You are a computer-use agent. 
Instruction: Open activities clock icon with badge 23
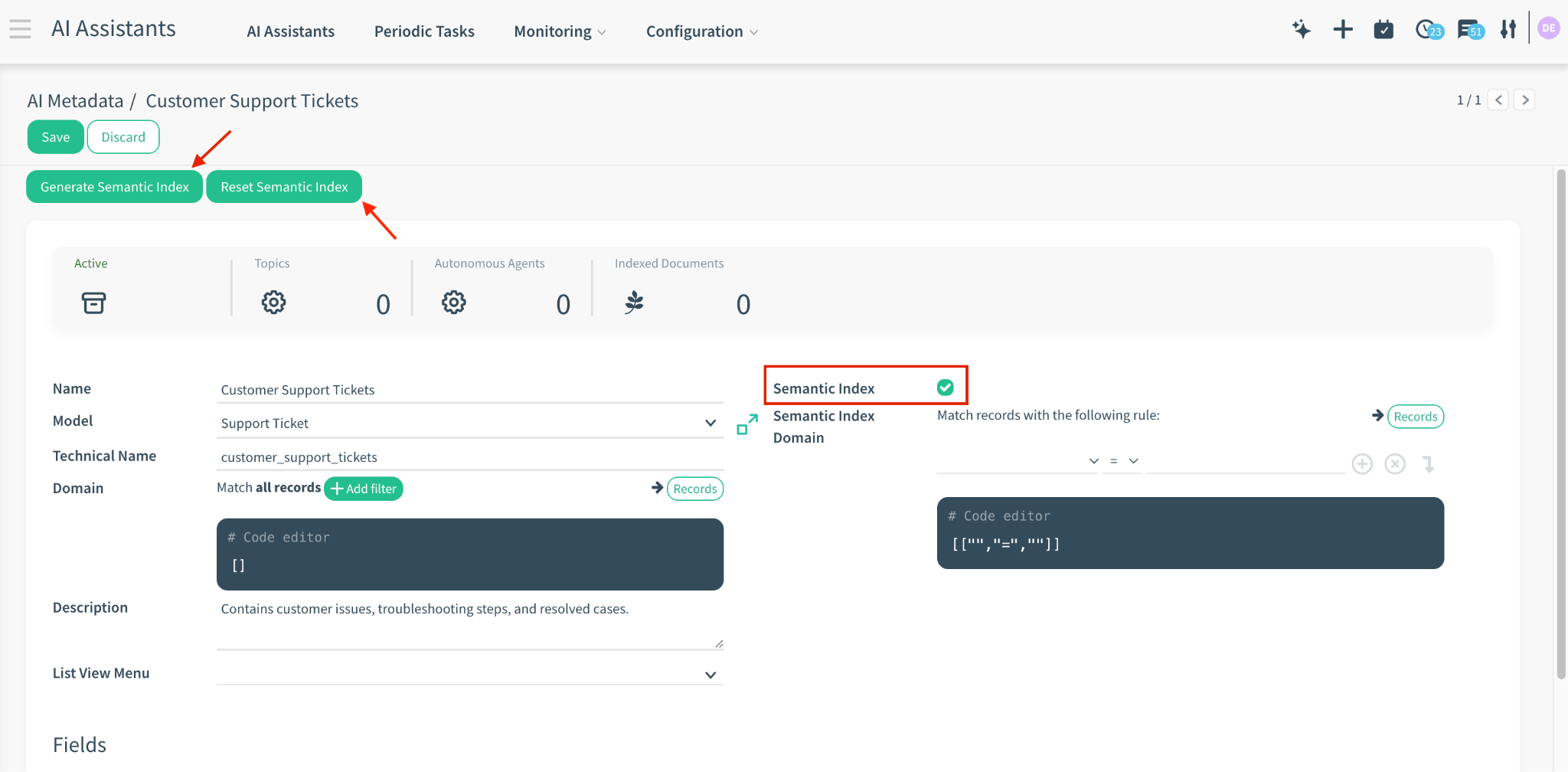pos(1427,30)
